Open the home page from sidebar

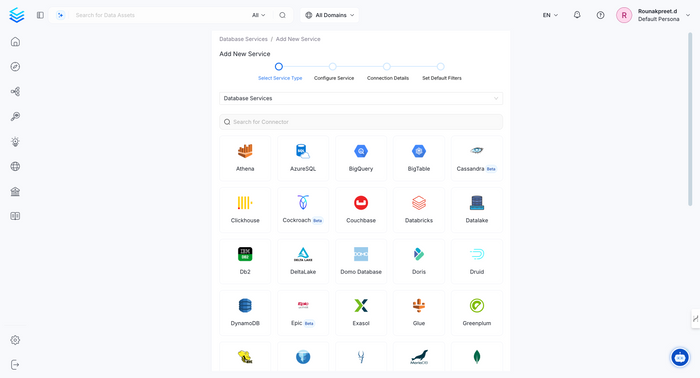[x=15, y=42]
